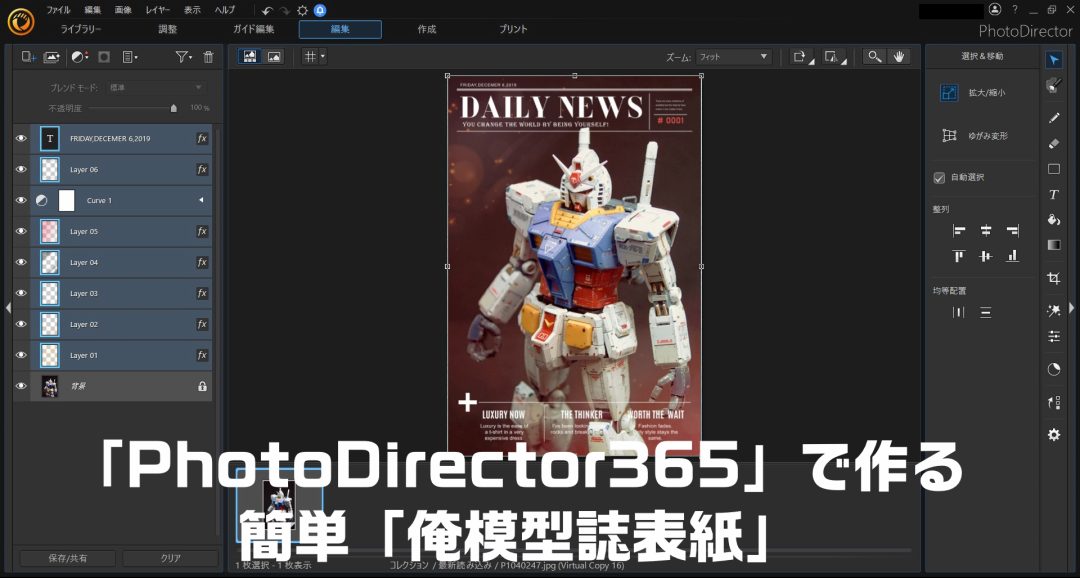Screen dimensions: 1080x578
Task: Open the ズーム fit dropdown
Action: [x=733, y=56]
